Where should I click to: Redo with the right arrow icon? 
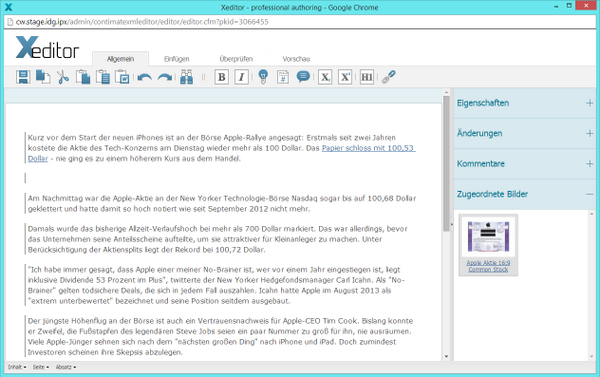(165, 77)
